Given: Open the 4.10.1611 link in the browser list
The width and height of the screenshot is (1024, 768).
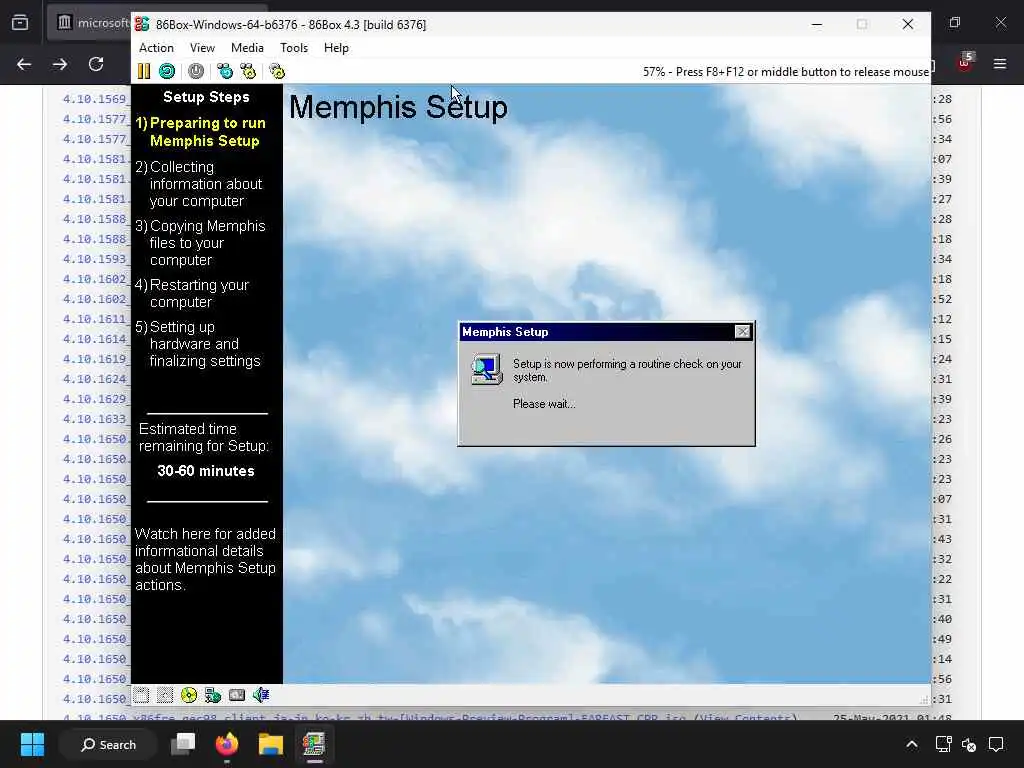Looking at the screenshot, I should (x=95, y=319).
